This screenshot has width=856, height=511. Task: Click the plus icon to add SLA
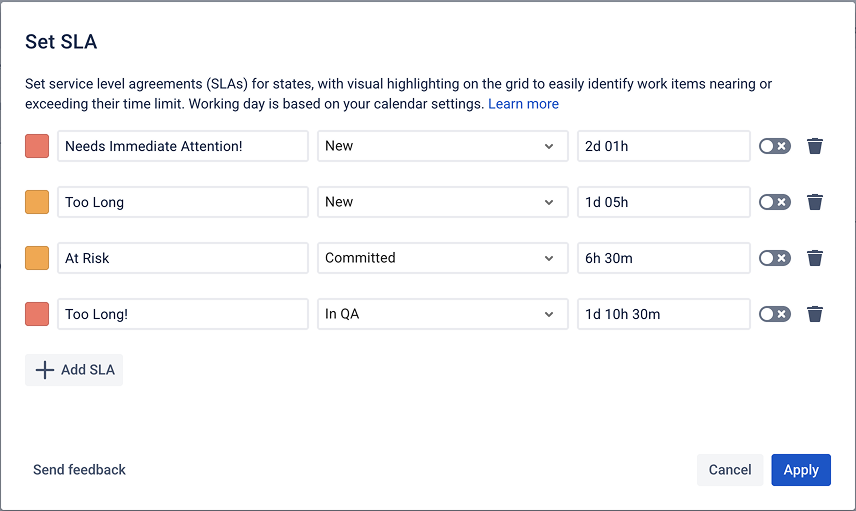pyautogui.click(x=45, y=370)
